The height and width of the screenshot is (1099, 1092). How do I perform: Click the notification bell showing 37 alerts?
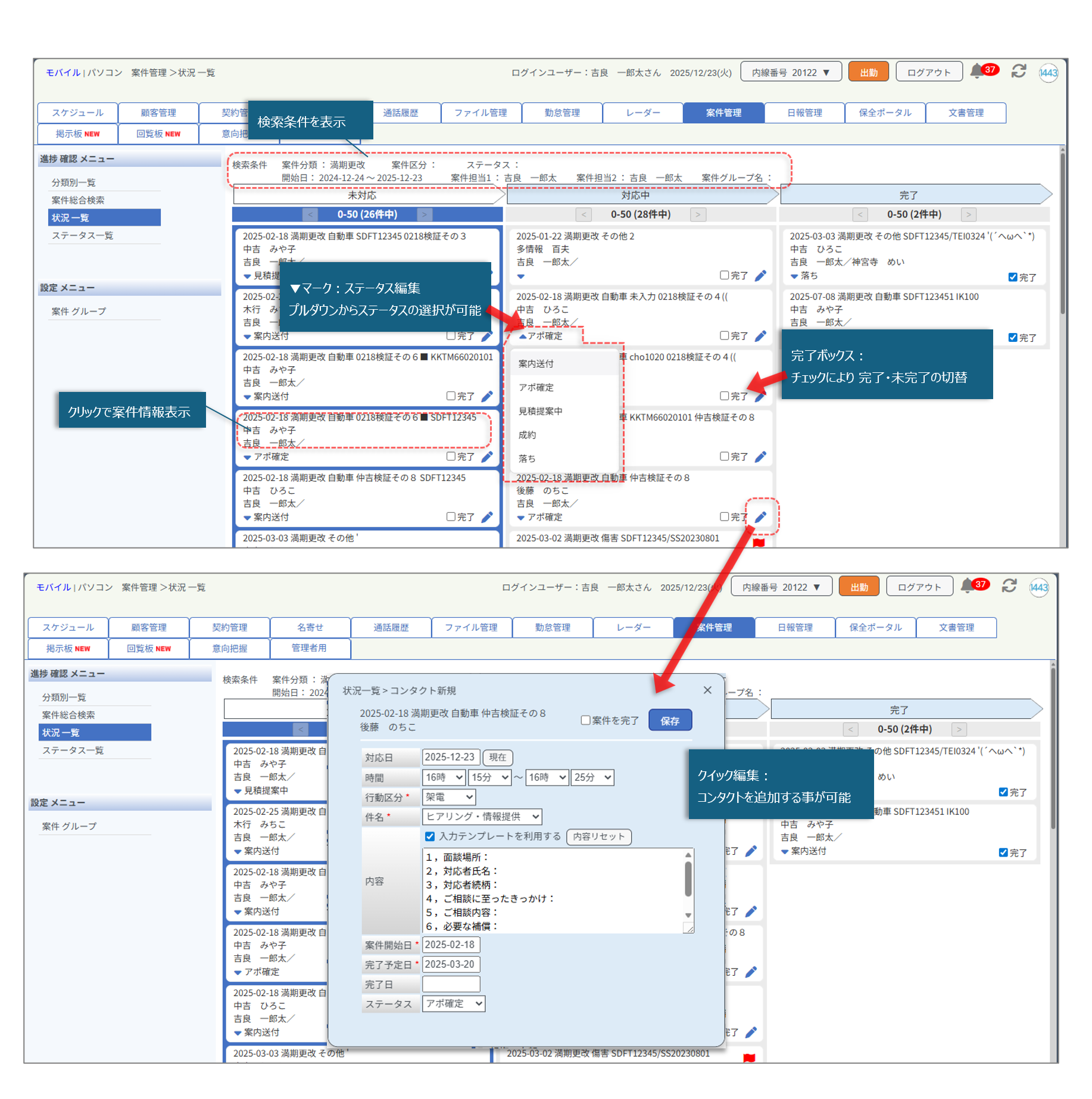(x=976, y=71)
